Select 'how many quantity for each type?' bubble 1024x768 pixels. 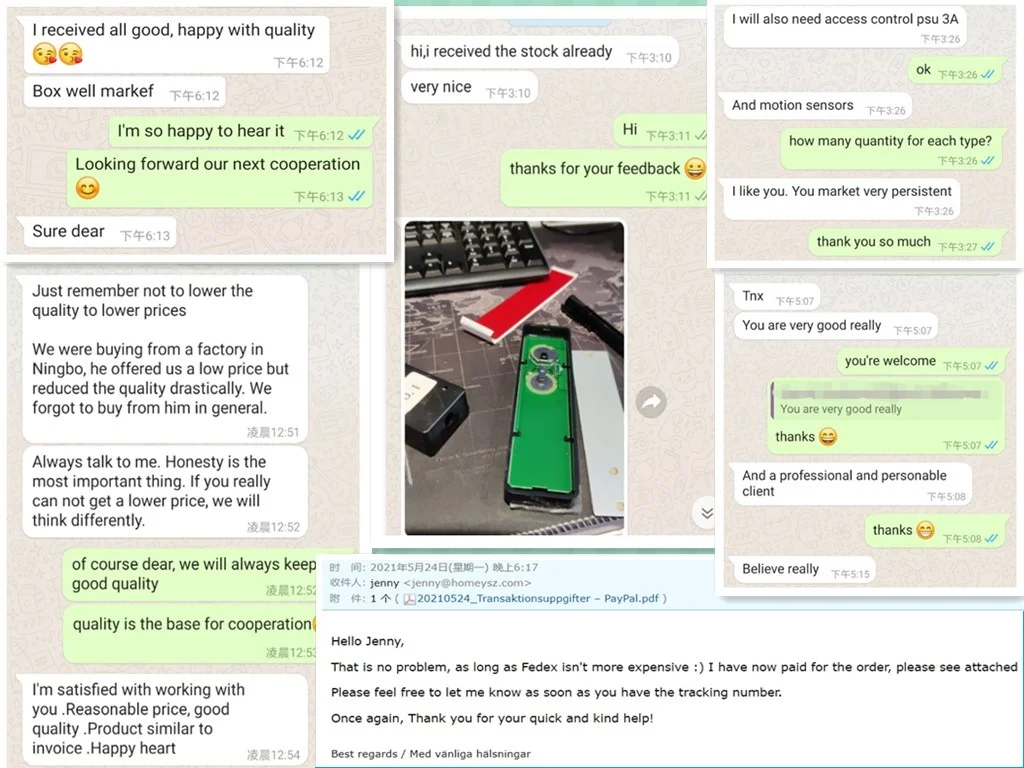[891, 148]
